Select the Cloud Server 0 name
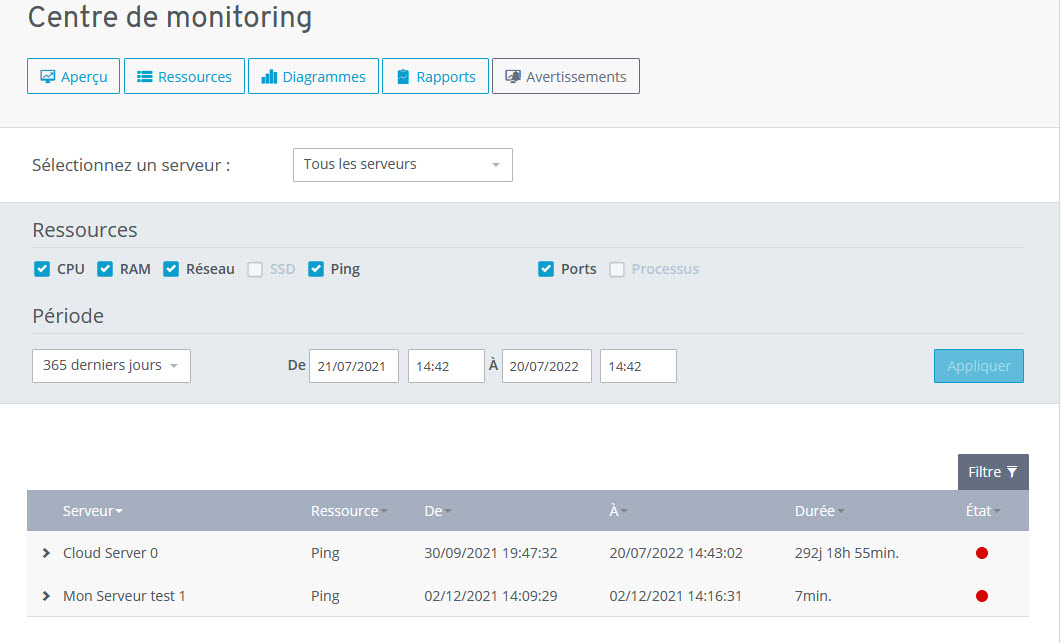Screen dimensions: 1061x643 110,553
